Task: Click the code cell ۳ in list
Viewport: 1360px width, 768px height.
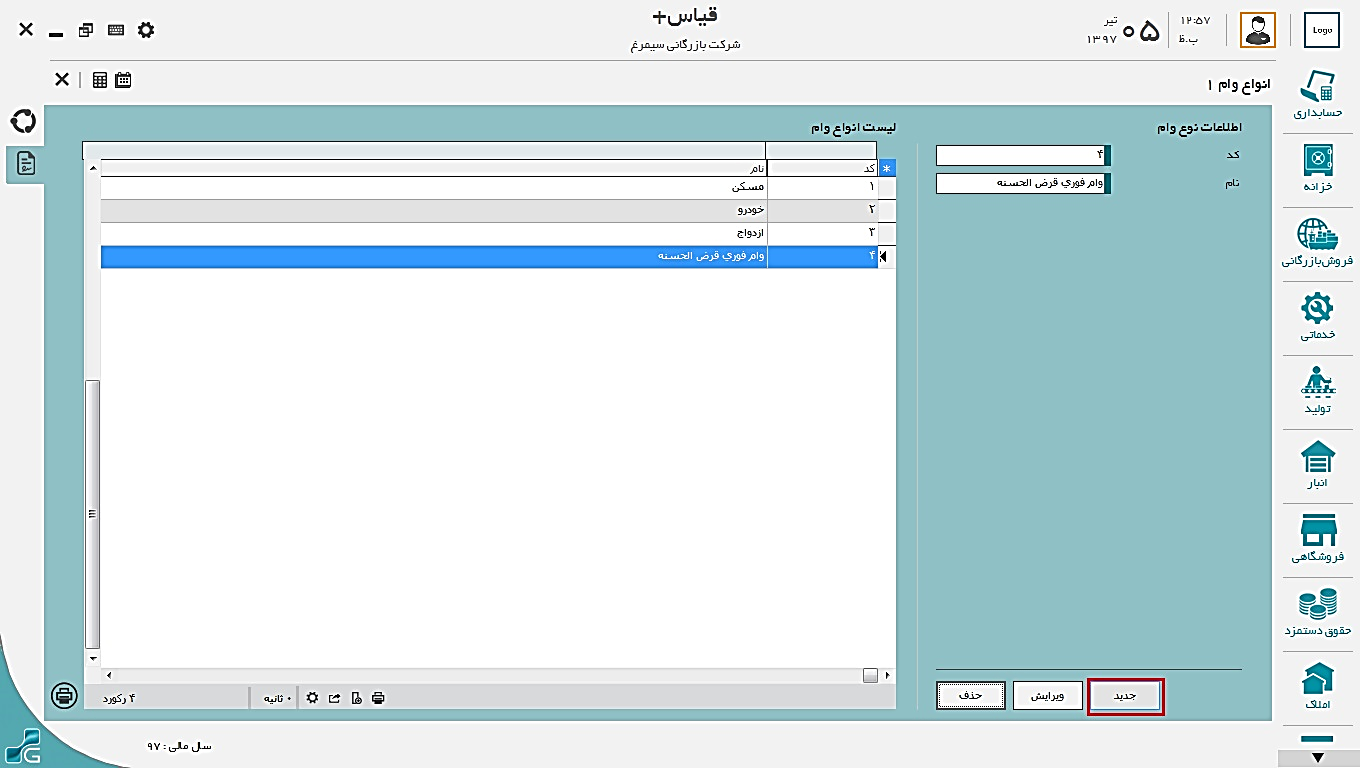Action: (822, 233)
